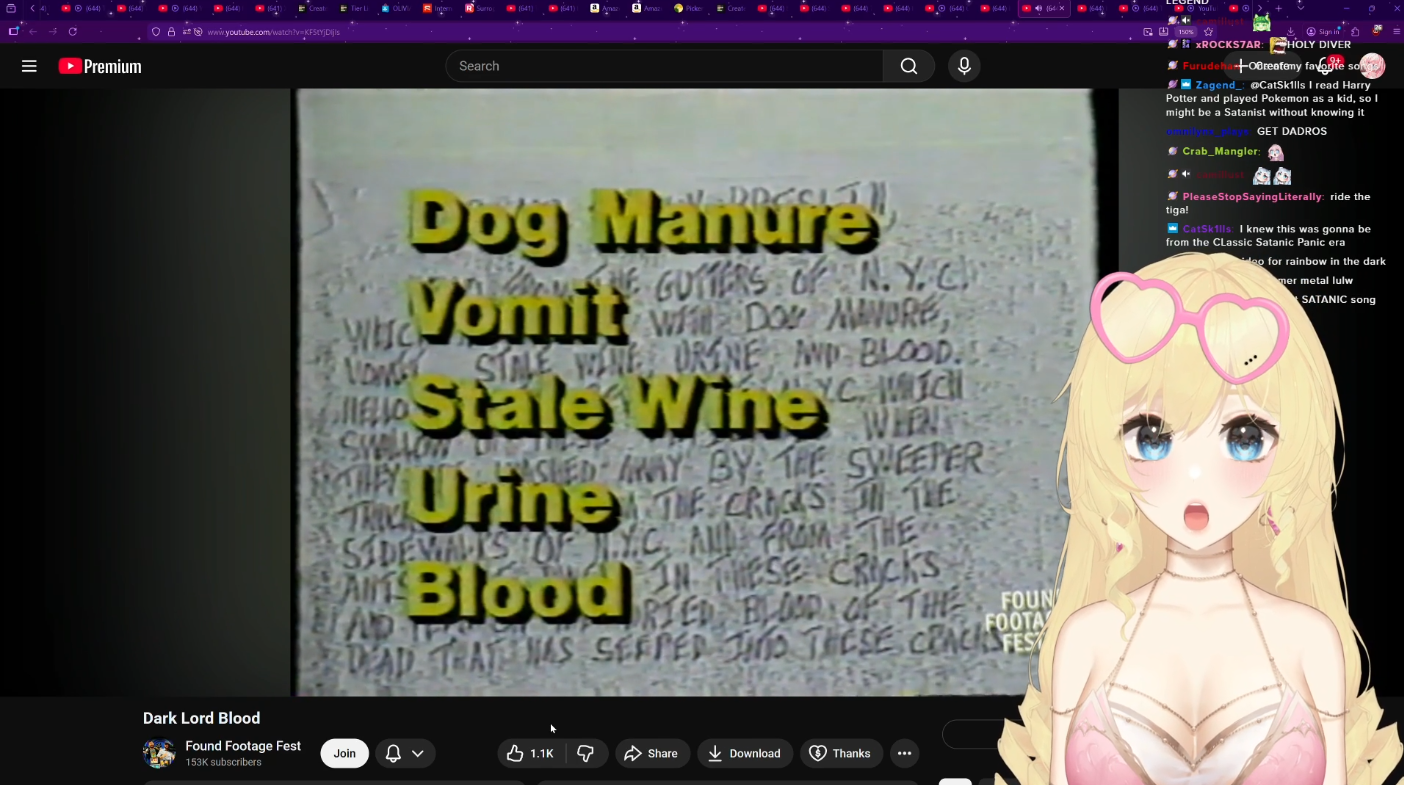
Task: Show the site security lock info
Action: (171, 32)
